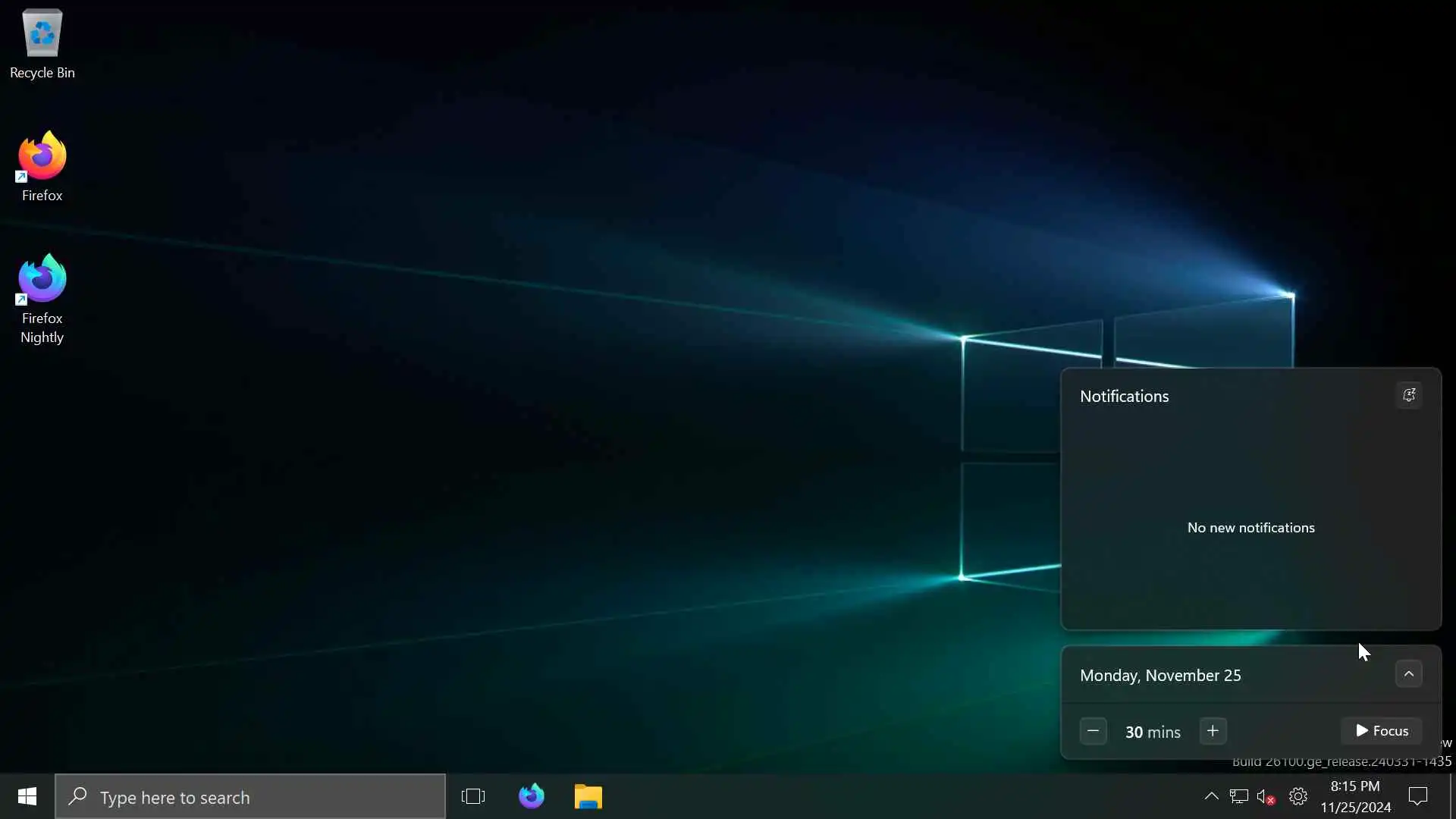Click the taskbar search box
Viewport: 1456px width, 819px height.
(x=250, y=797)
